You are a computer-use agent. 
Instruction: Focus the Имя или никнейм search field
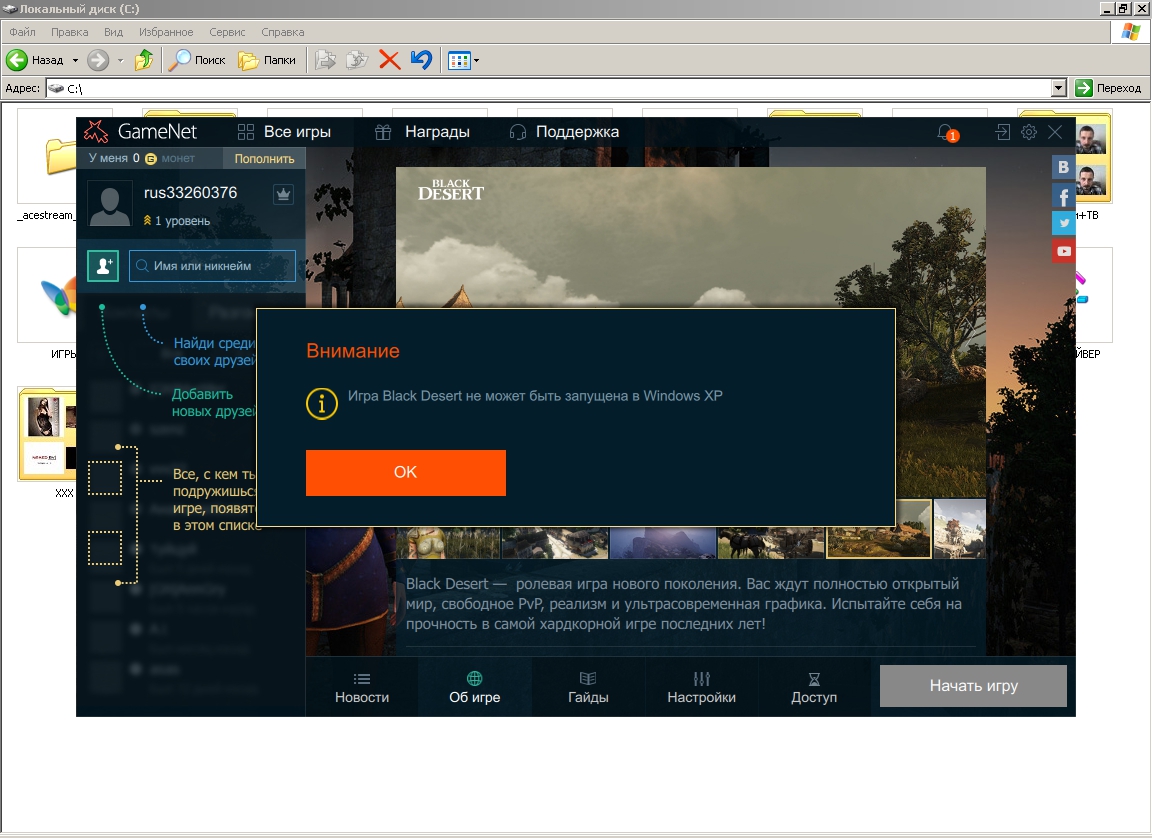tap(212, 266)
